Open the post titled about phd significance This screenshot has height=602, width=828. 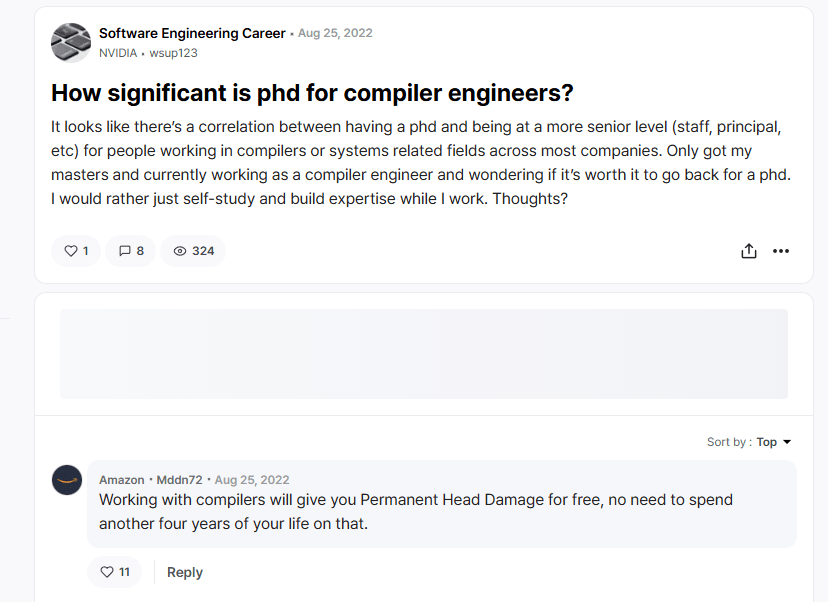pos(311,93)
